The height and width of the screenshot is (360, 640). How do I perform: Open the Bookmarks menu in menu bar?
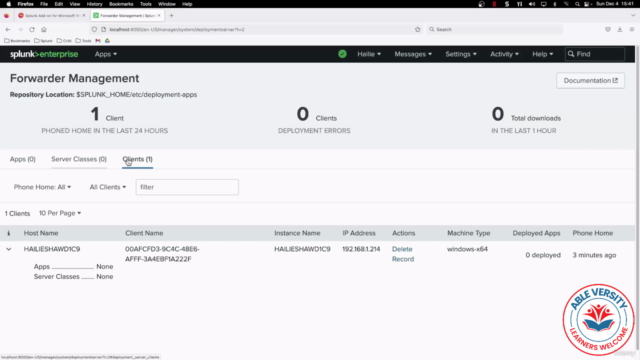pos(121,4)
